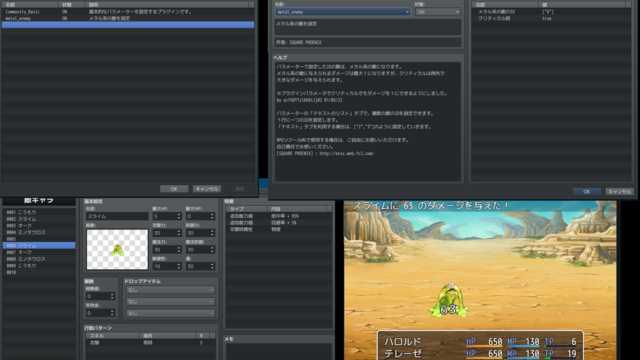This screenshot has height=360, width=640.
Task: Select enemy 0004 ミノタウロス
Action: (x=39, y=232)
